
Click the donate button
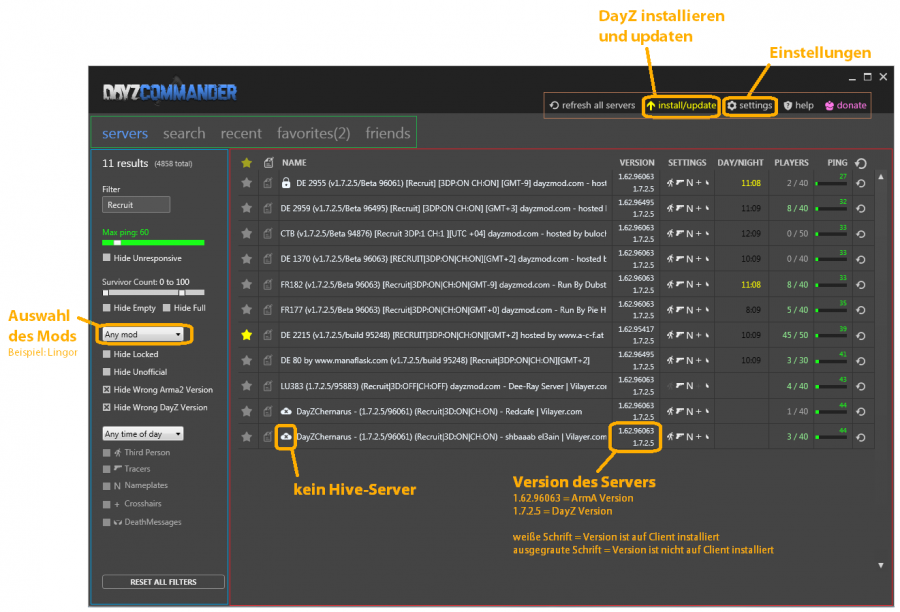(845, 105)
